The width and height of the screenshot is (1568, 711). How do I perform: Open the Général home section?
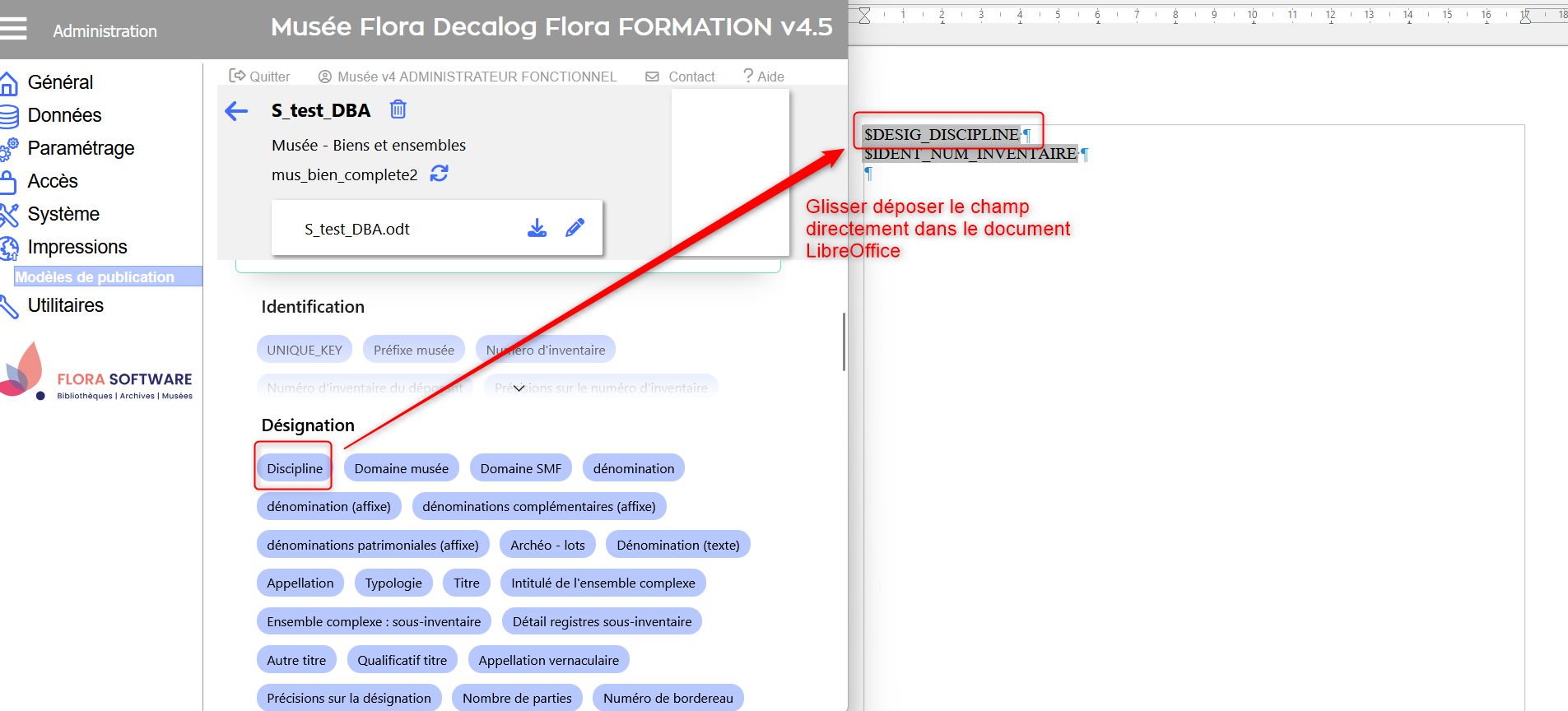click(59, 82)
